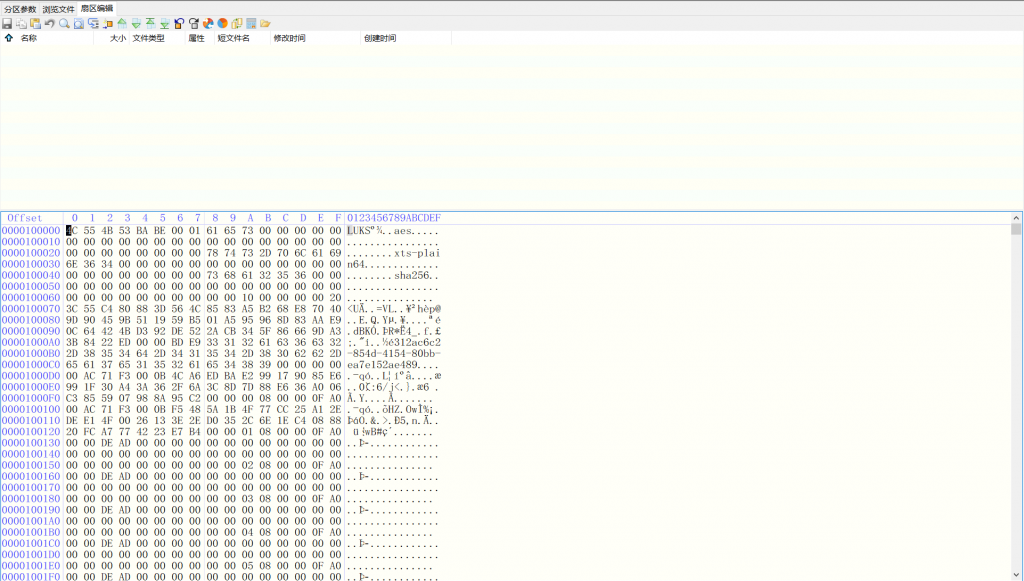Sort files by the 名称 column header
The image size is (1024, 581).
click(29, 38)
